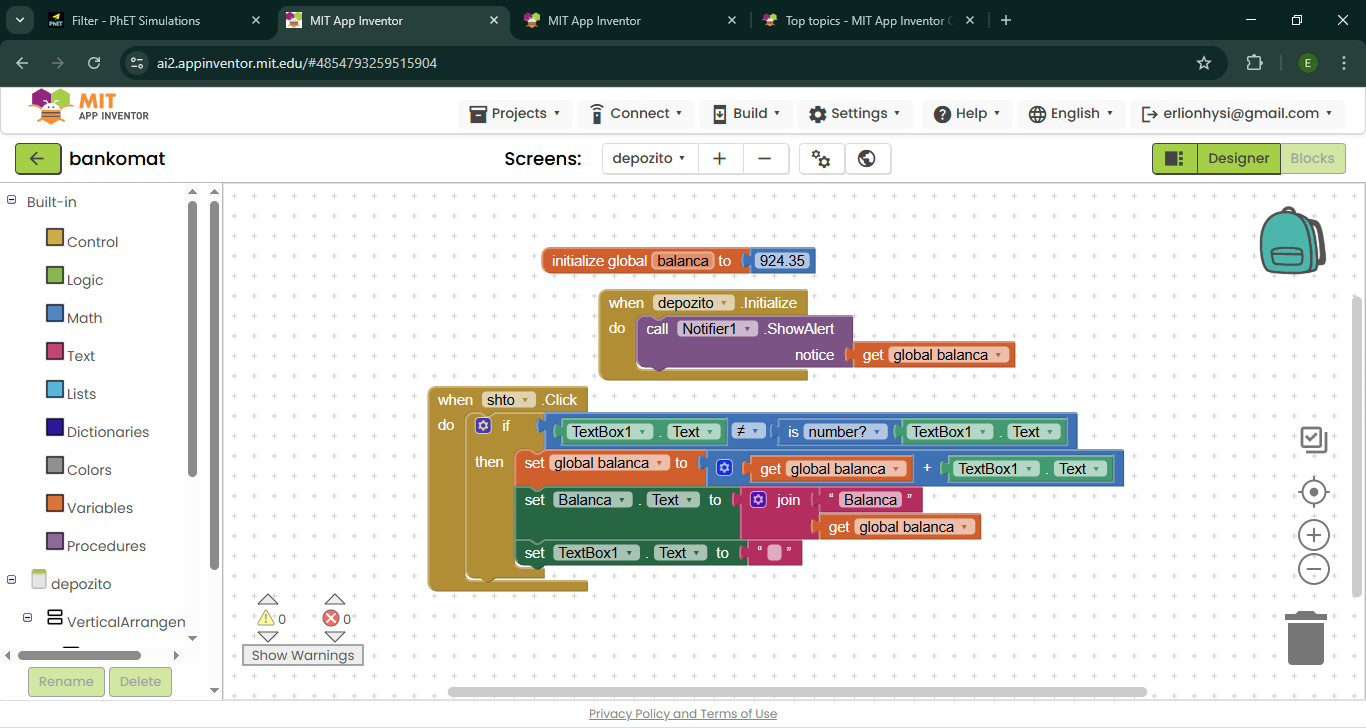
Task: Click the trash can icon
Action: [1306, 638]
